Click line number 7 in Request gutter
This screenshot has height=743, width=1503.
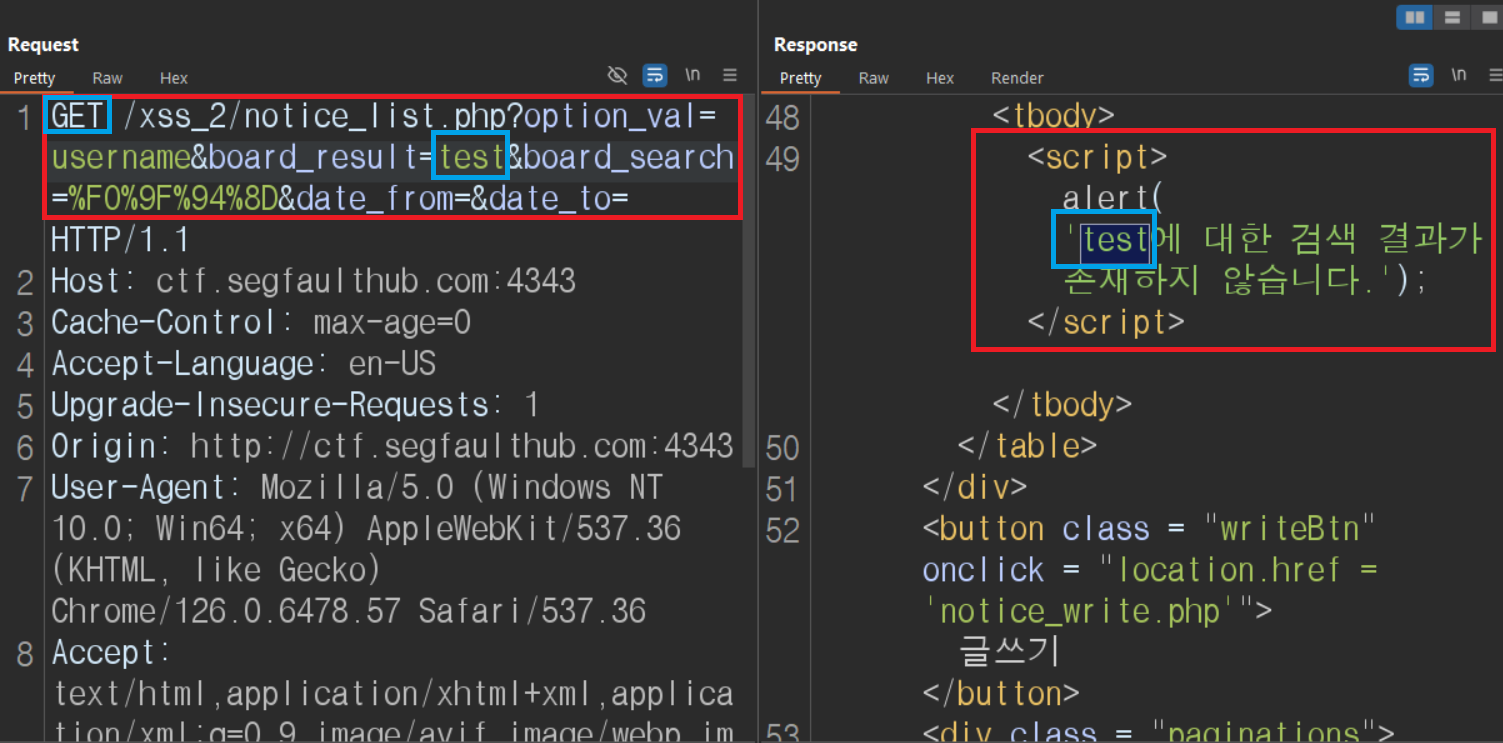coord(26,489)
